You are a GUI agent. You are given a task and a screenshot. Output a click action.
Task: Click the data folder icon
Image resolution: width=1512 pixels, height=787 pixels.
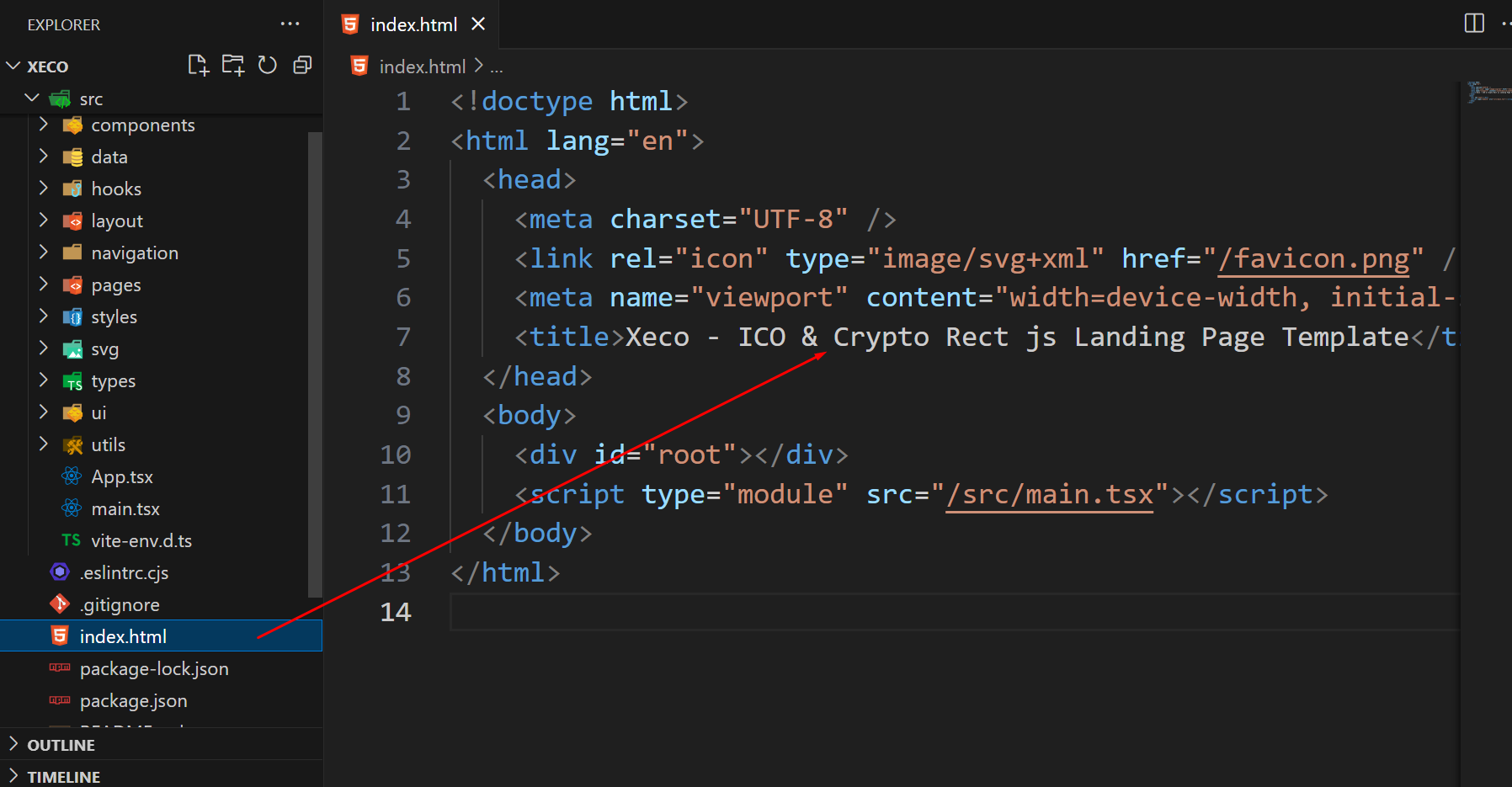pos(72,157)
